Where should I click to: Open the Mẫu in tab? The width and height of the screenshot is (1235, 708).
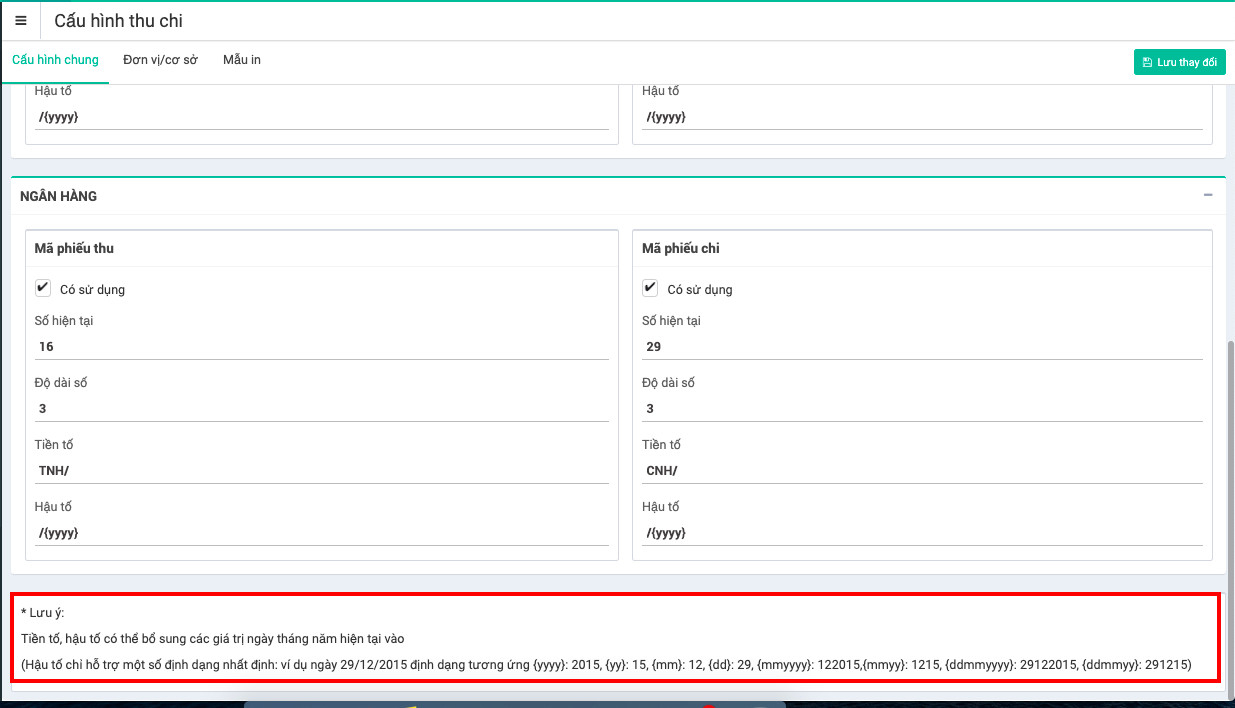click(x=241, y=60)
